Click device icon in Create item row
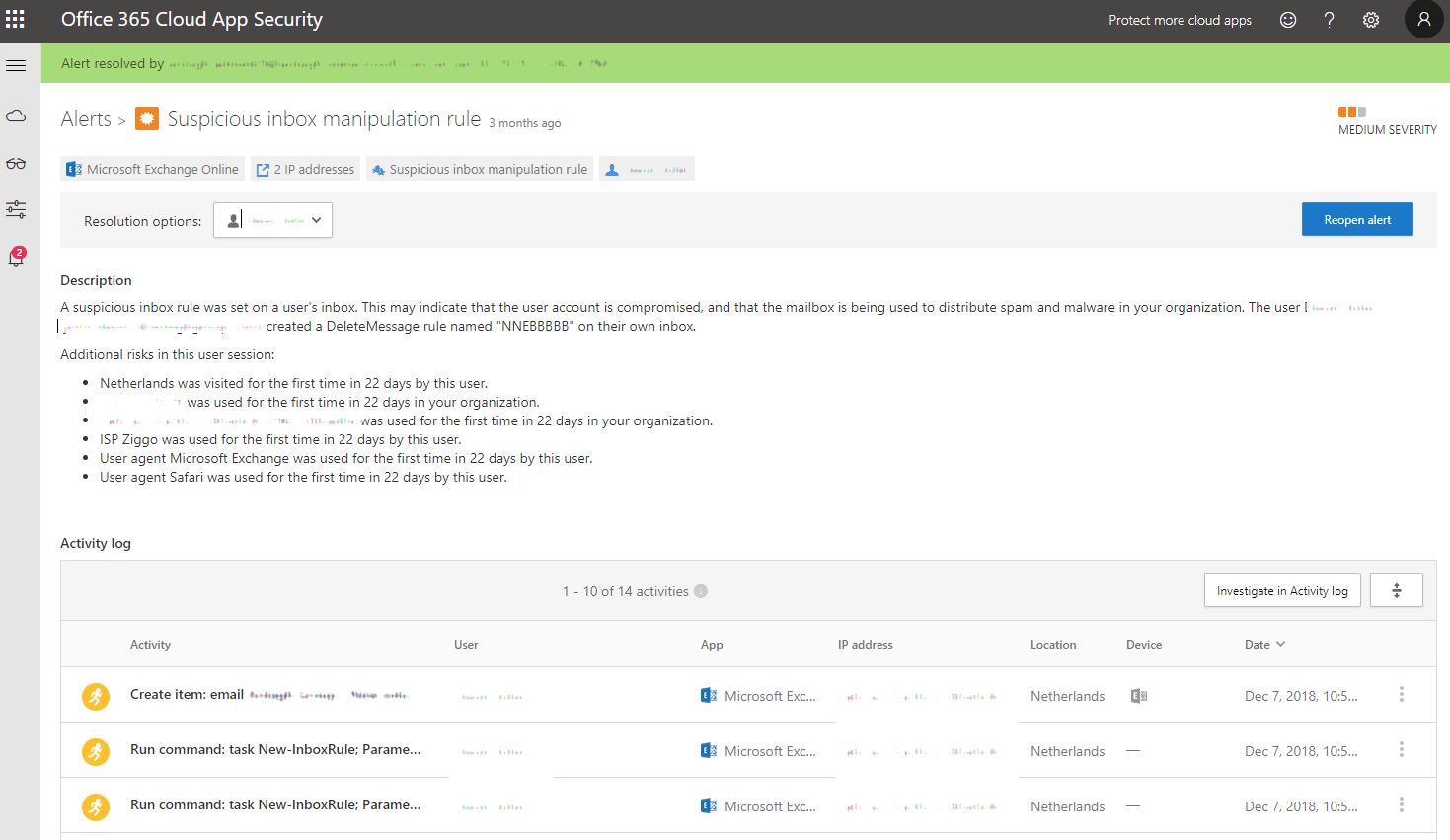The height and width of the screenshot is (840, 1450). 1138,696
